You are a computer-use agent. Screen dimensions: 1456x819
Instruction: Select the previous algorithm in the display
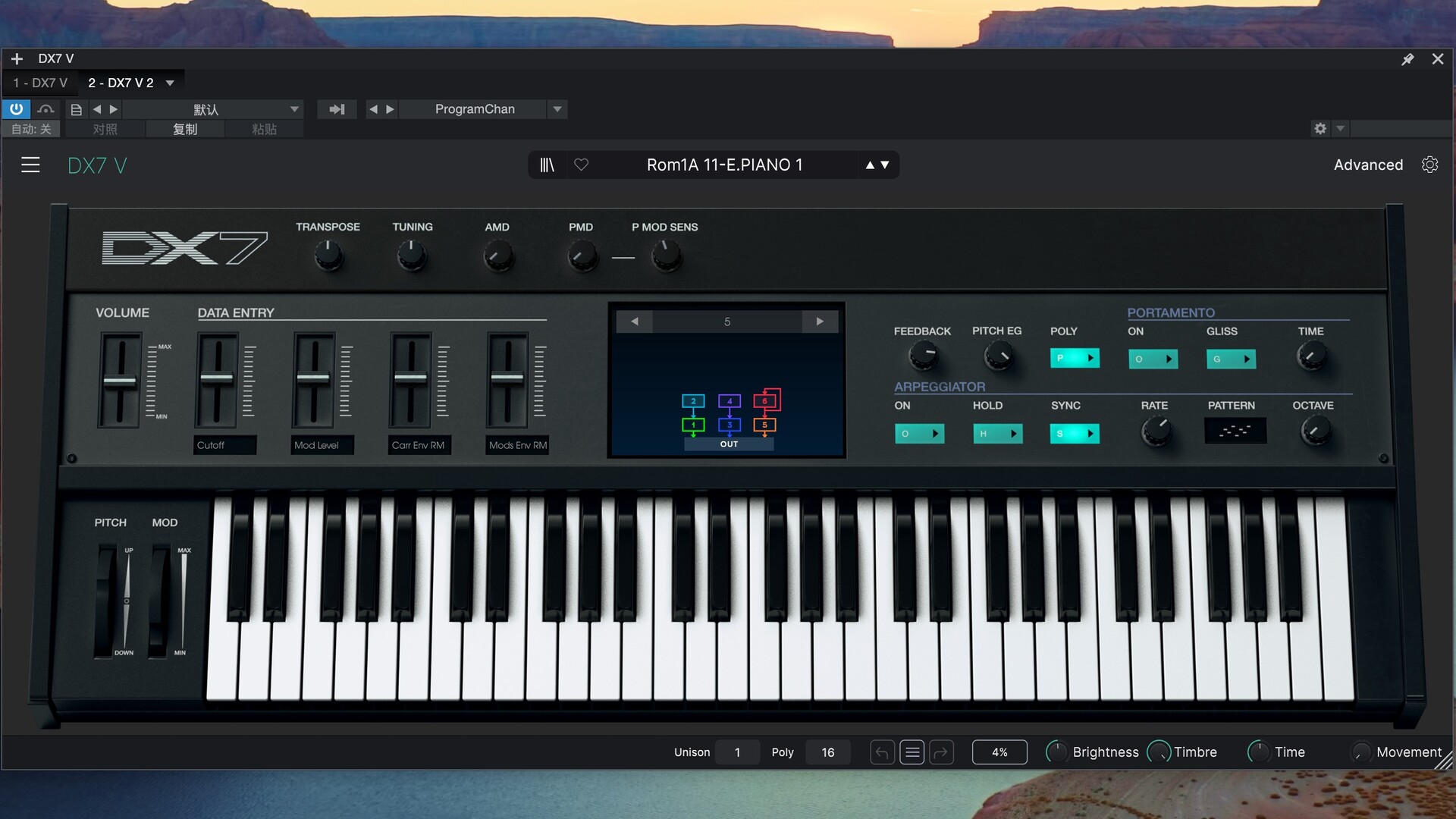pos(635,322)
